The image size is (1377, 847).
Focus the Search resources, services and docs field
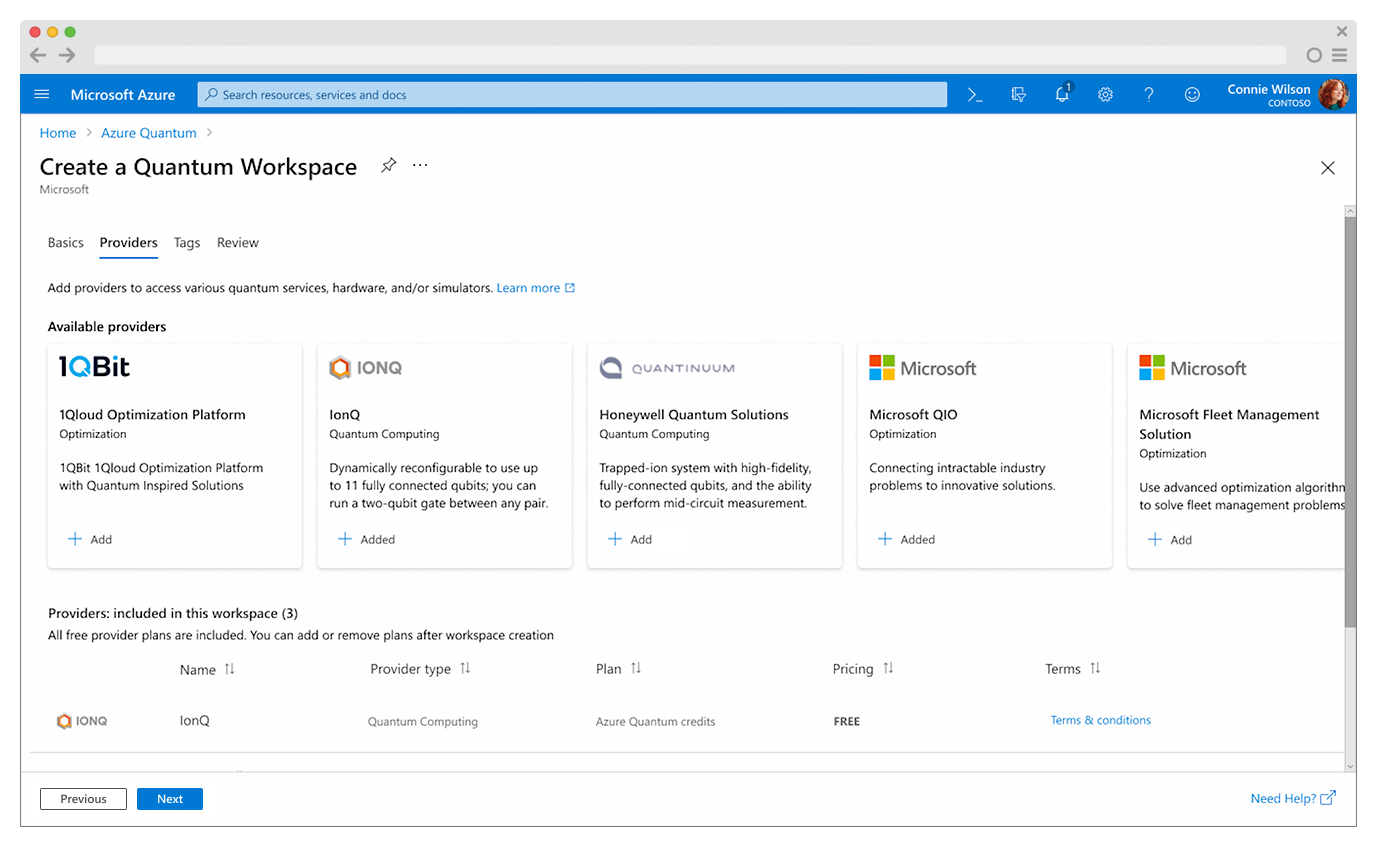[572, 94]
